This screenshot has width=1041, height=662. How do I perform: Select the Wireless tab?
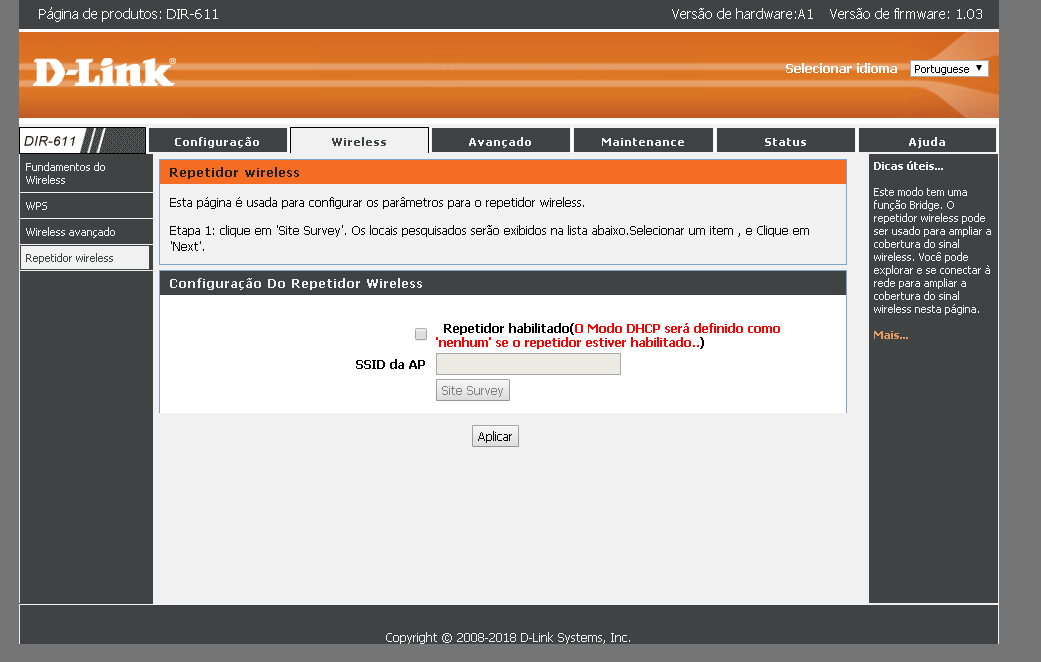(359, 141)
